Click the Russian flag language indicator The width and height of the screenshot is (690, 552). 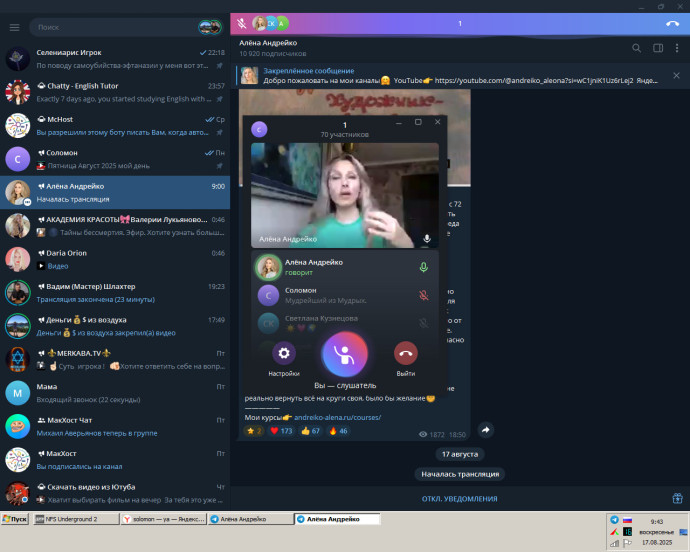click(x=628, y=520)
